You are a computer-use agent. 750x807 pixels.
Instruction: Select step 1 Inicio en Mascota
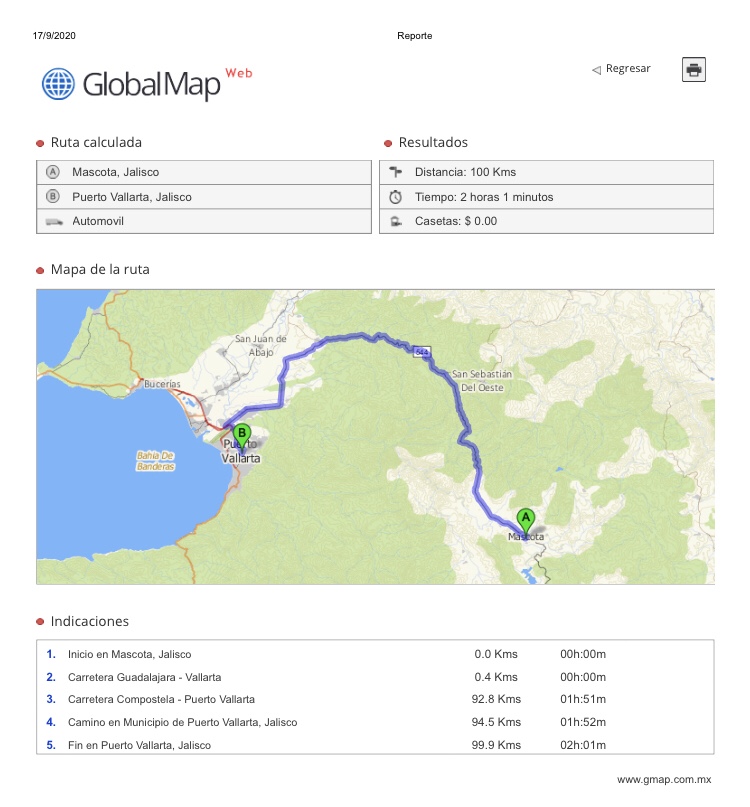click(x=129, y=654)
